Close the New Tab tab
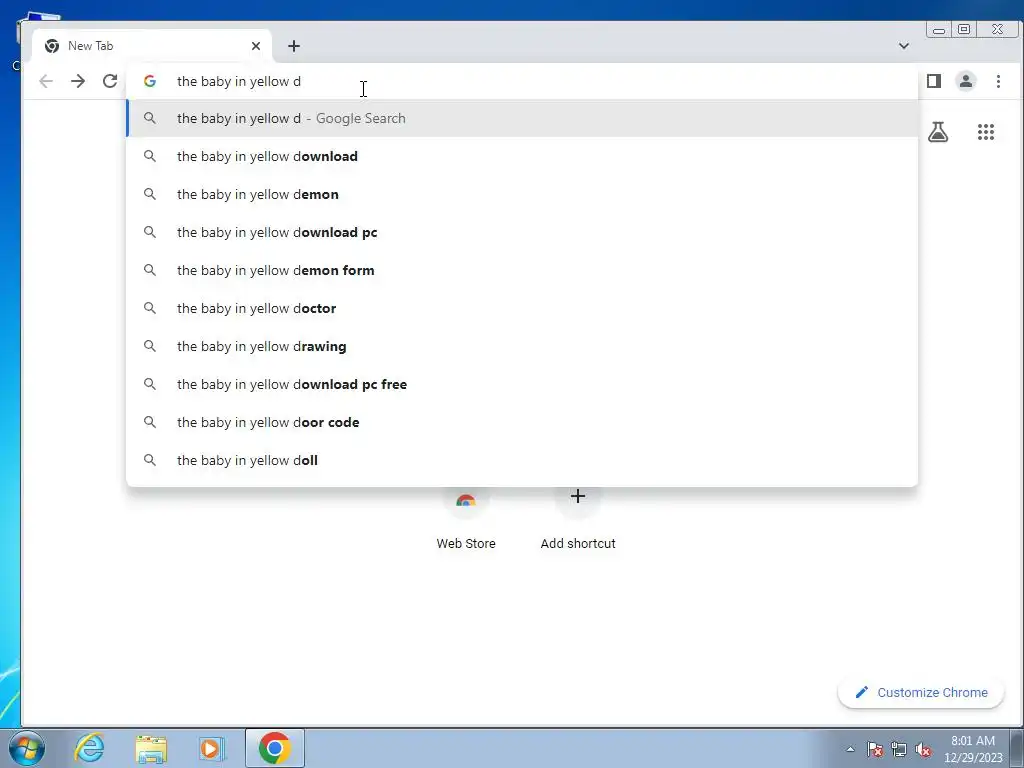Screen dimensions: 1024x768 click(256, 46)
